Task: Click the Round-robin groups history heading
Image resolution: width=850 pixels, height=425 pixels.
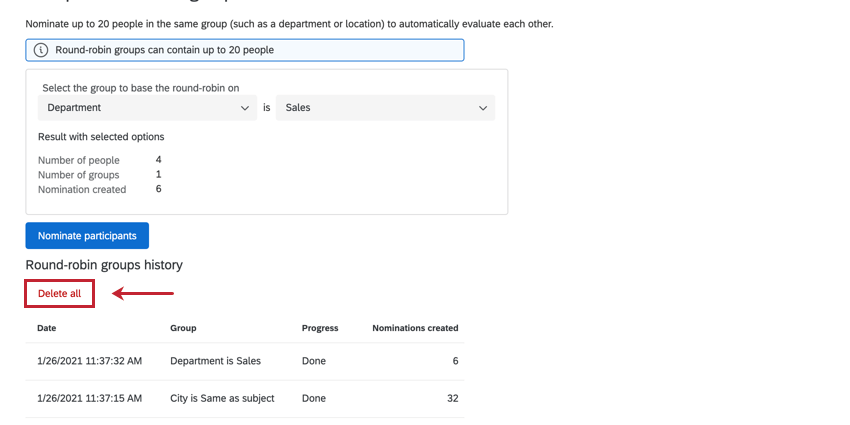Action: pyautogui.click(x=104, y=265)
